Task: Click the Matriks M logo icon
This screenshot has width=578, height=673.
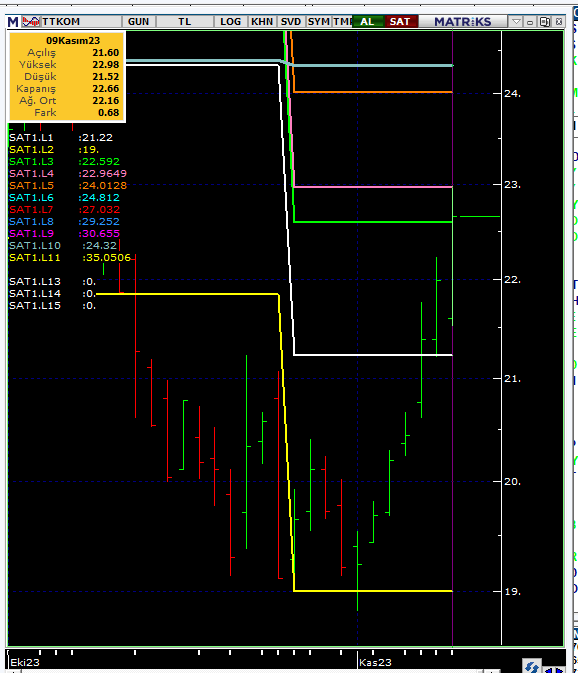Action: pos(13,22)
